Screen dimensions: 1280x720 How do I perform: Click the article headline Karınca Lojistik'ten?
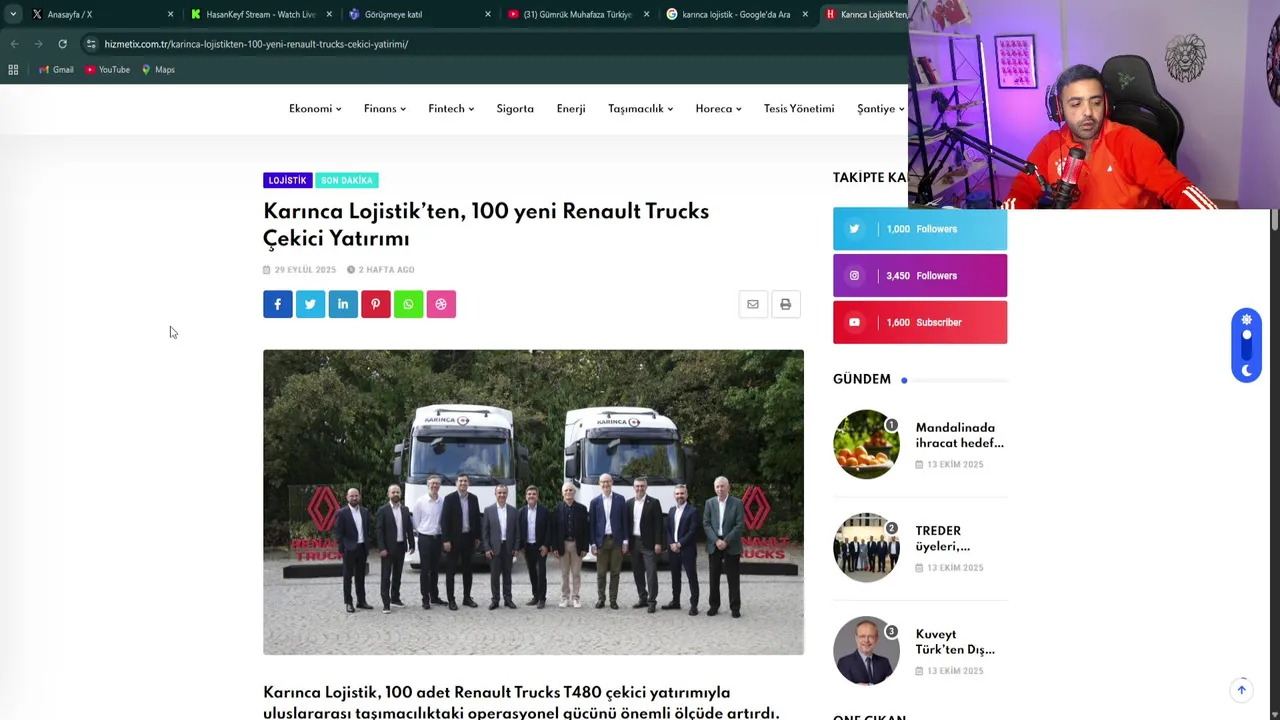(486, 224)
